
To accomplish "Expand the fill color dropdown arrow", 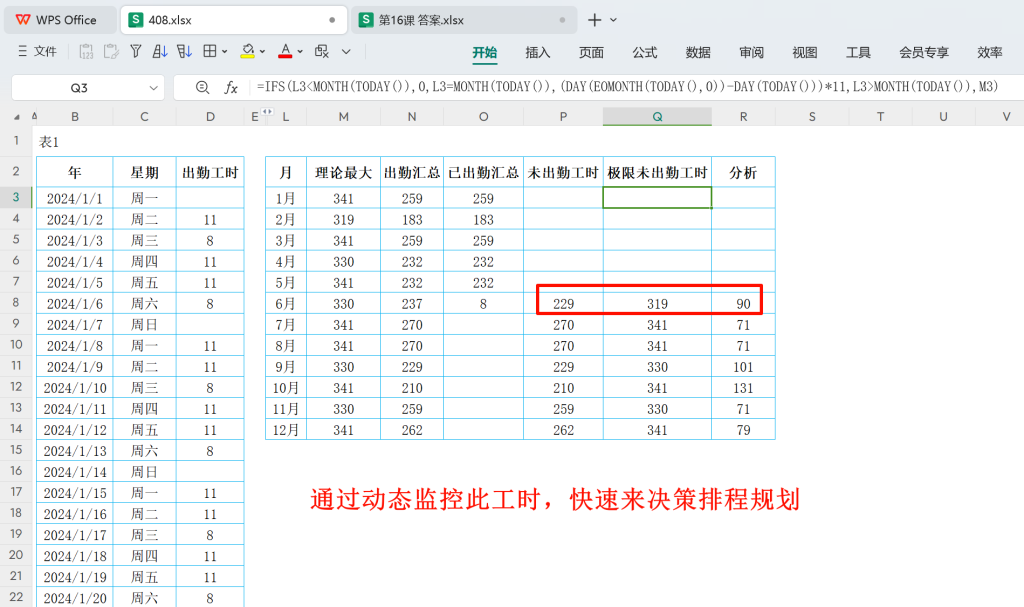I will [263, 52].
